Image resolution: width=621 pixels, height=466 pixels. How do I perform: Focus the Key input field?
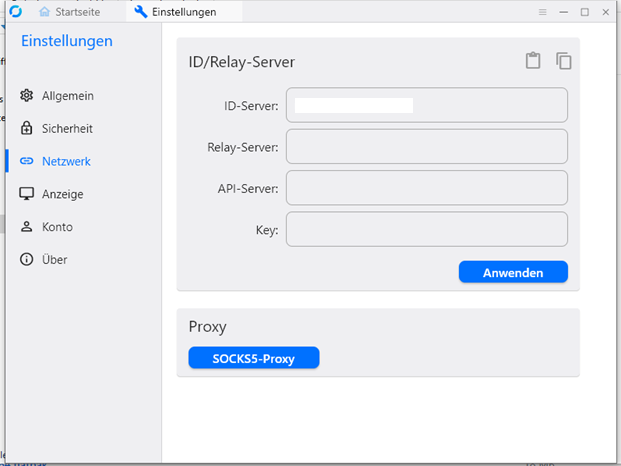[x=427, y=229]
